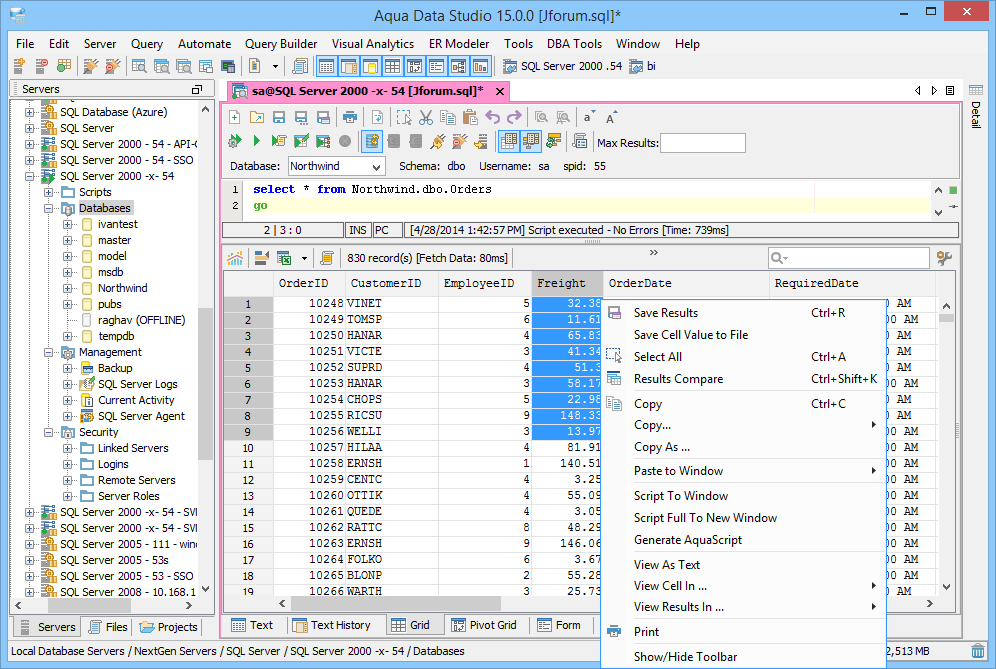
Task: Click the server tree vertical scrollbar thumb
Action: click(205, 384)
